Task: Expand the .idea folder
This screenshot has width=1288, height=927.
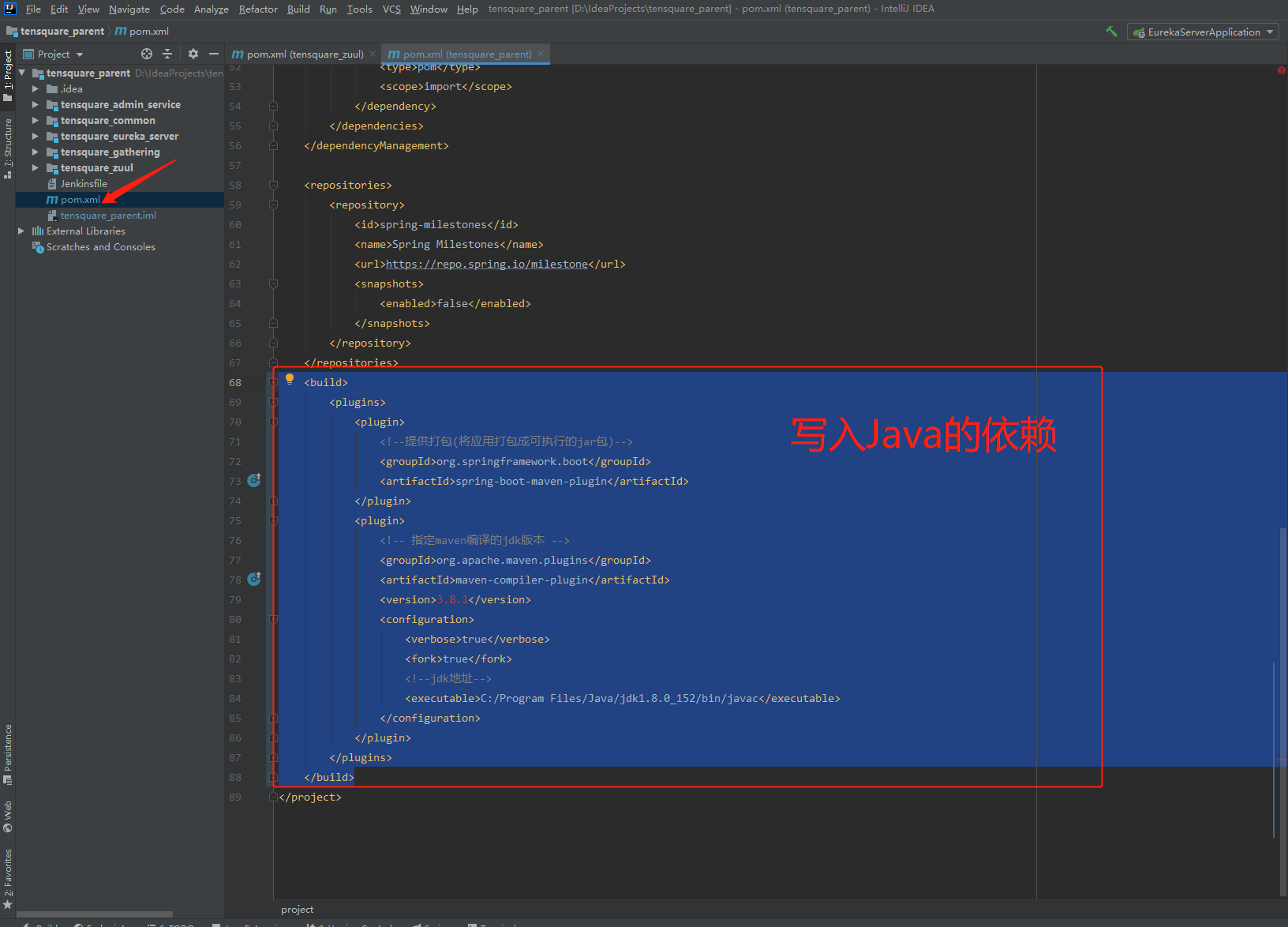Action: point(35,88)
